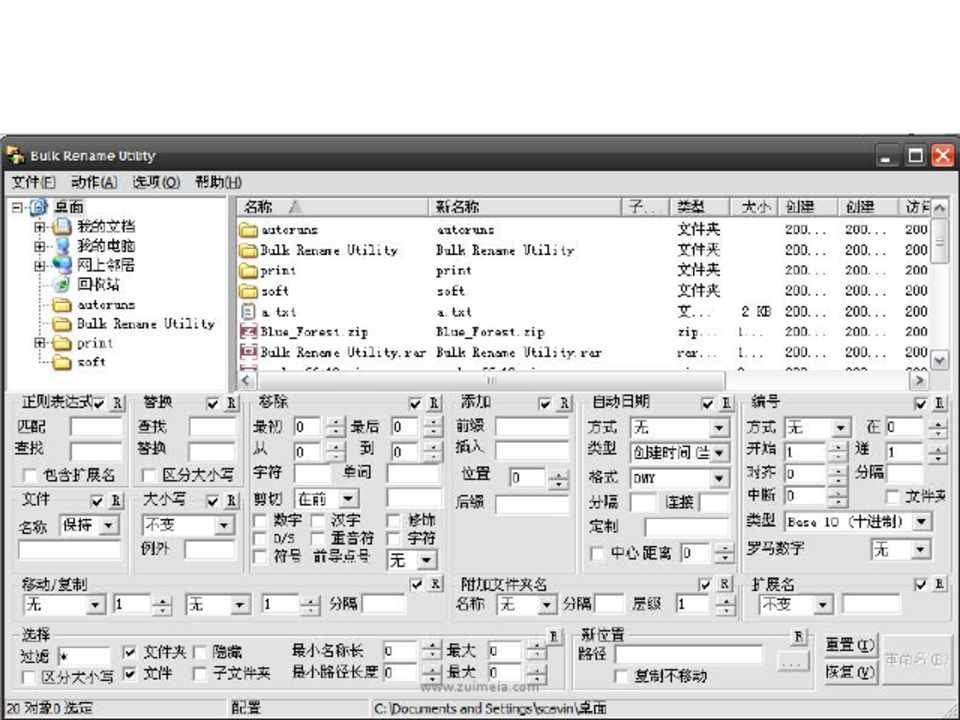Click the R reset icon in 自动日期 panel
This screenshot has height=720, width=960.
pyautogui.click(x=724, y=403)
